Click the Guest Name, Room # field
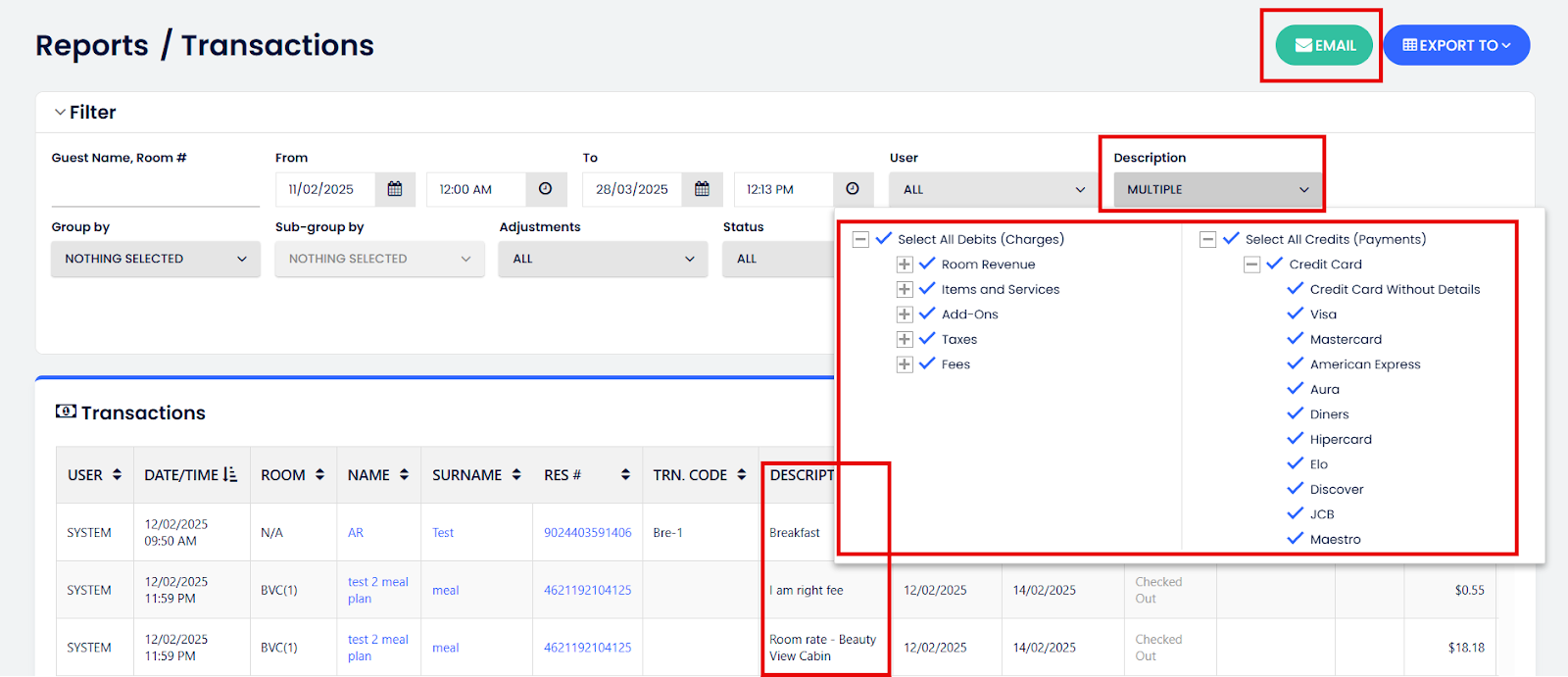This screenshot has height=677, width=1568. 155,190
